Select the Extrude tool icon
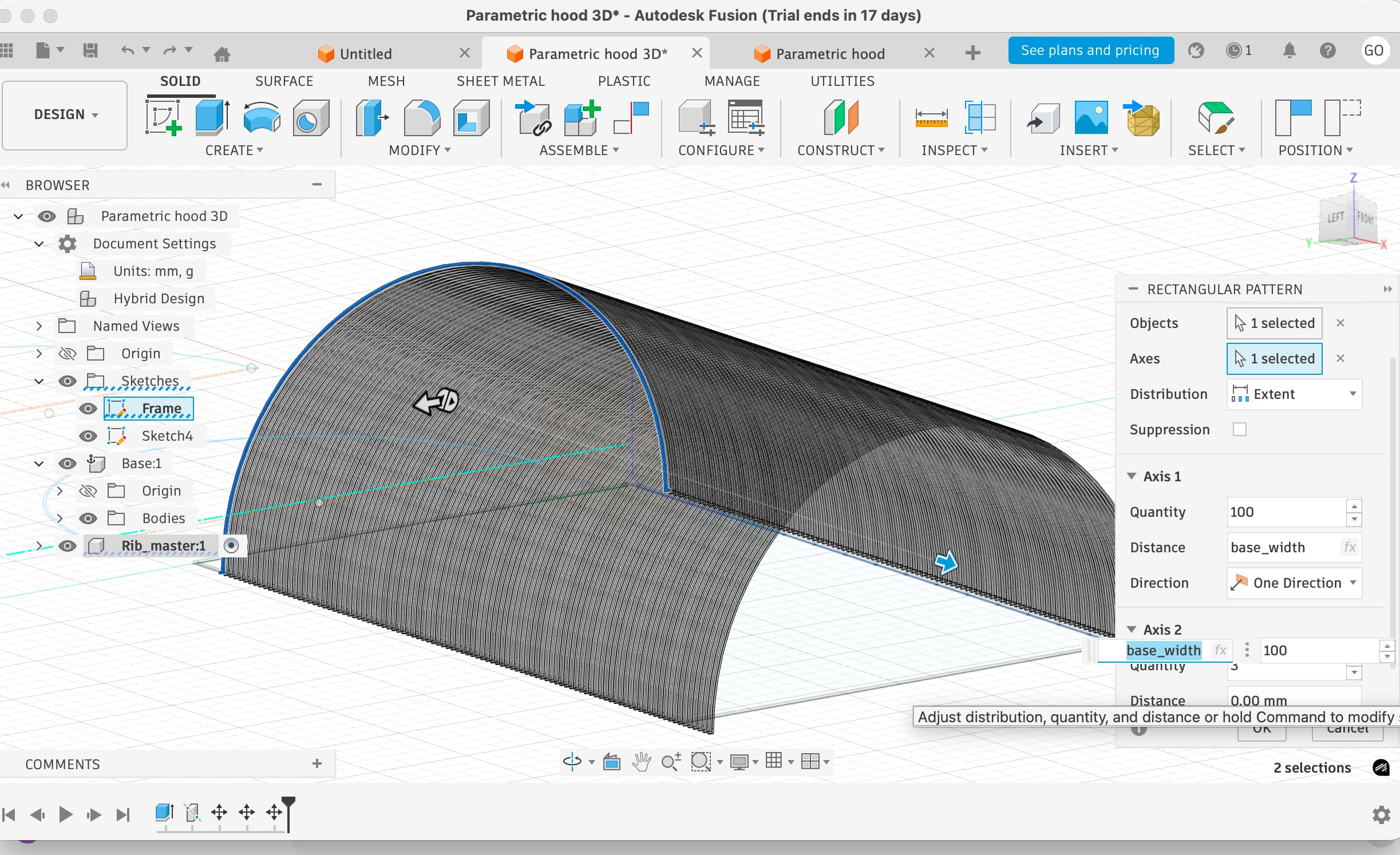This screenshot has width=1400, height=855. [212, 118]
